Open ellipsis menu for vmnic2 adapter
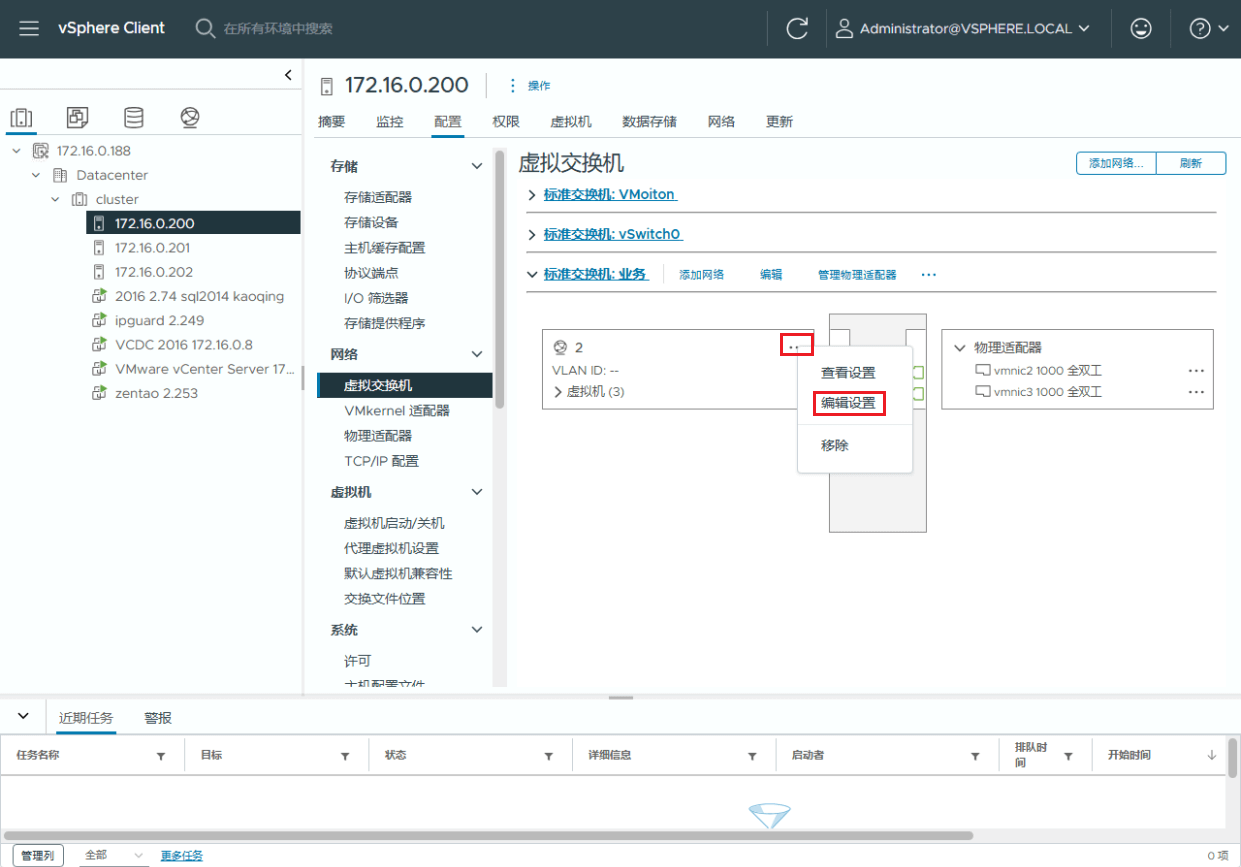The height and width of the screenshot is (867, 1241). click(1196, 370)
